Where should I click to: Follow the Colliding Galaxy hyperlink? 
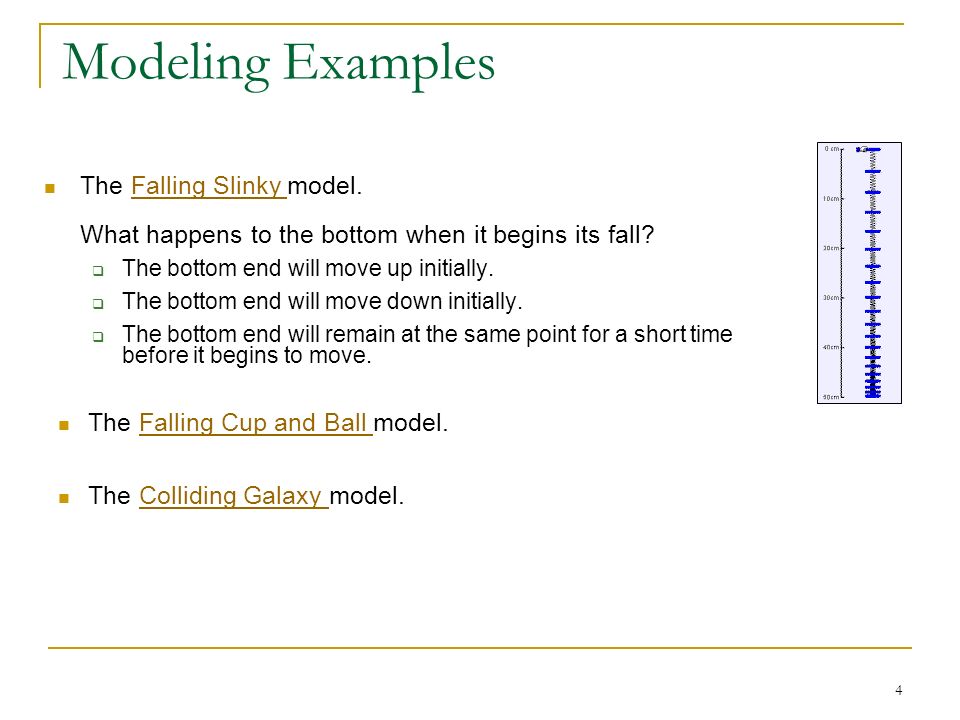tap(233, 496)
